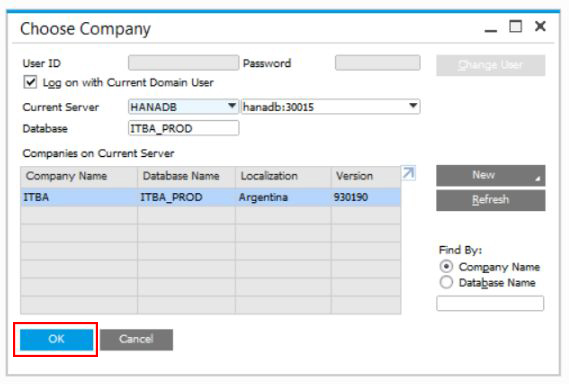Confirm with the OK button
Screen dimensions: 569x384
click(x=56, y=339)
